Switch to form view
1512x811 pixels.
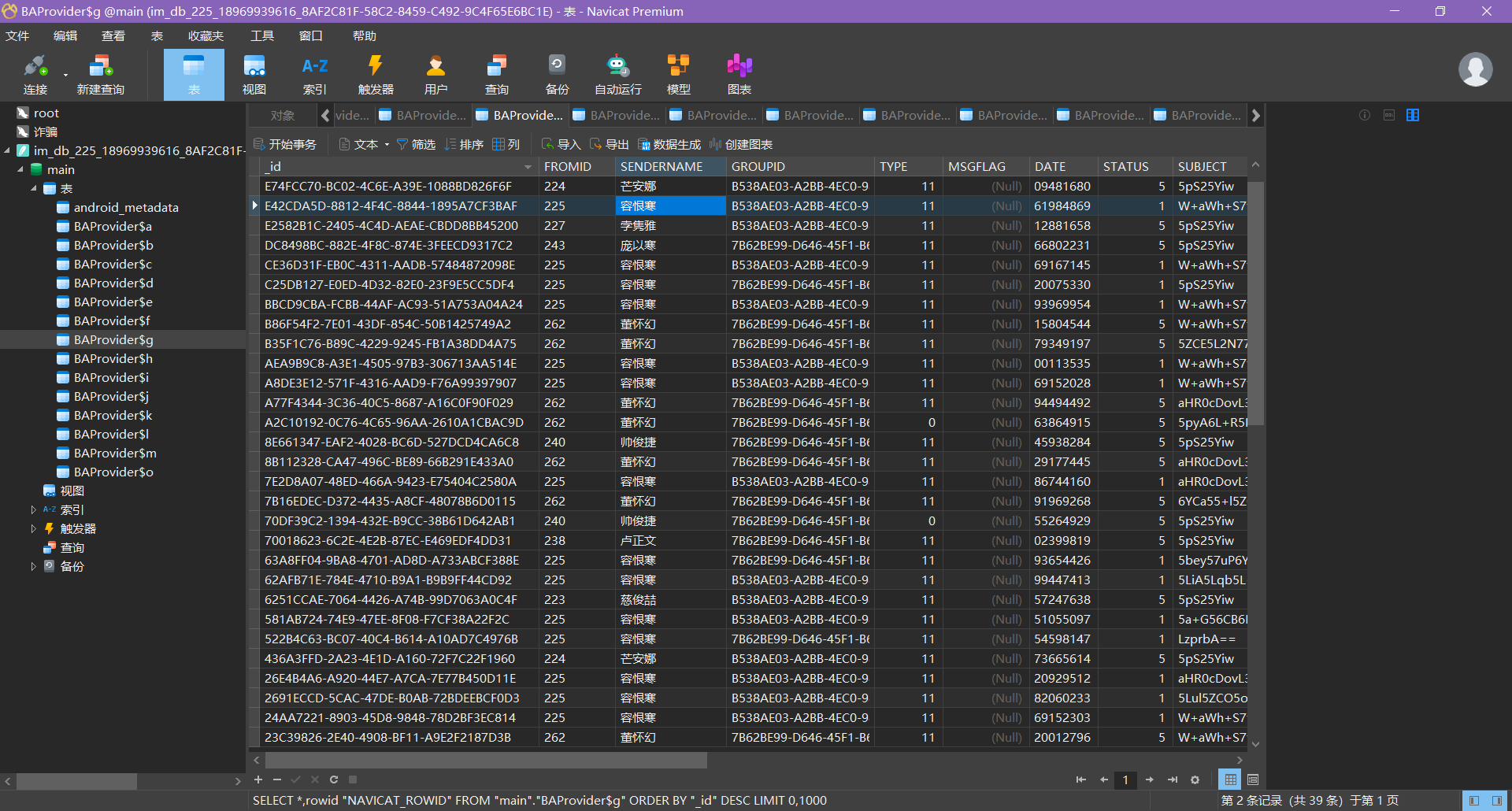(x=1253, y=780)
